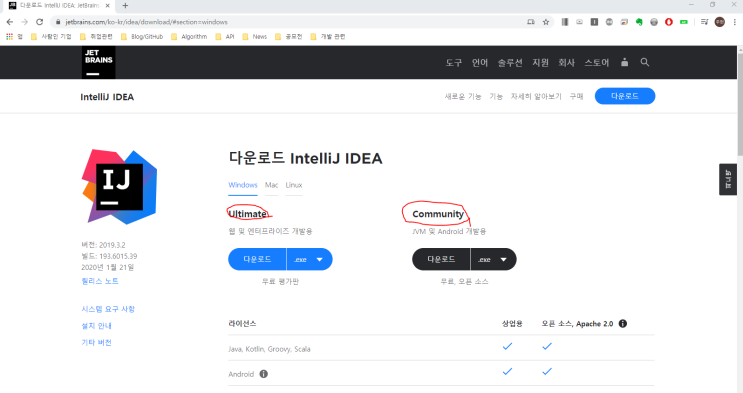
Task: Open the Chrome profile avatar
Action: coord(719,22)
